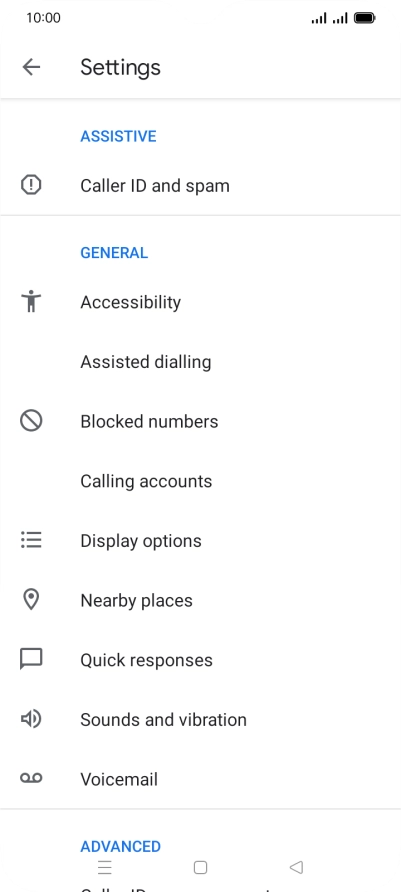Open Display options
The image size is (401, 892).
[200, 540]
